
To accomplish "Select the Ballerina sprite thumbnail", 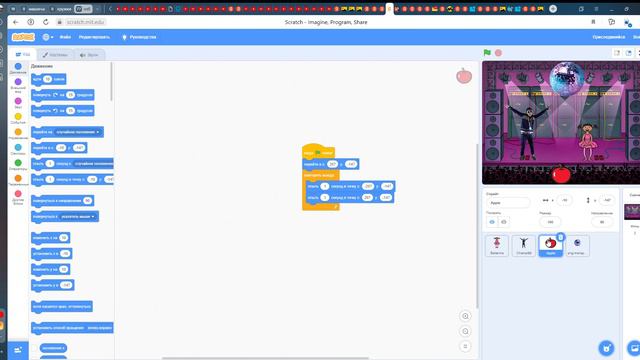I will coord(497,245).
